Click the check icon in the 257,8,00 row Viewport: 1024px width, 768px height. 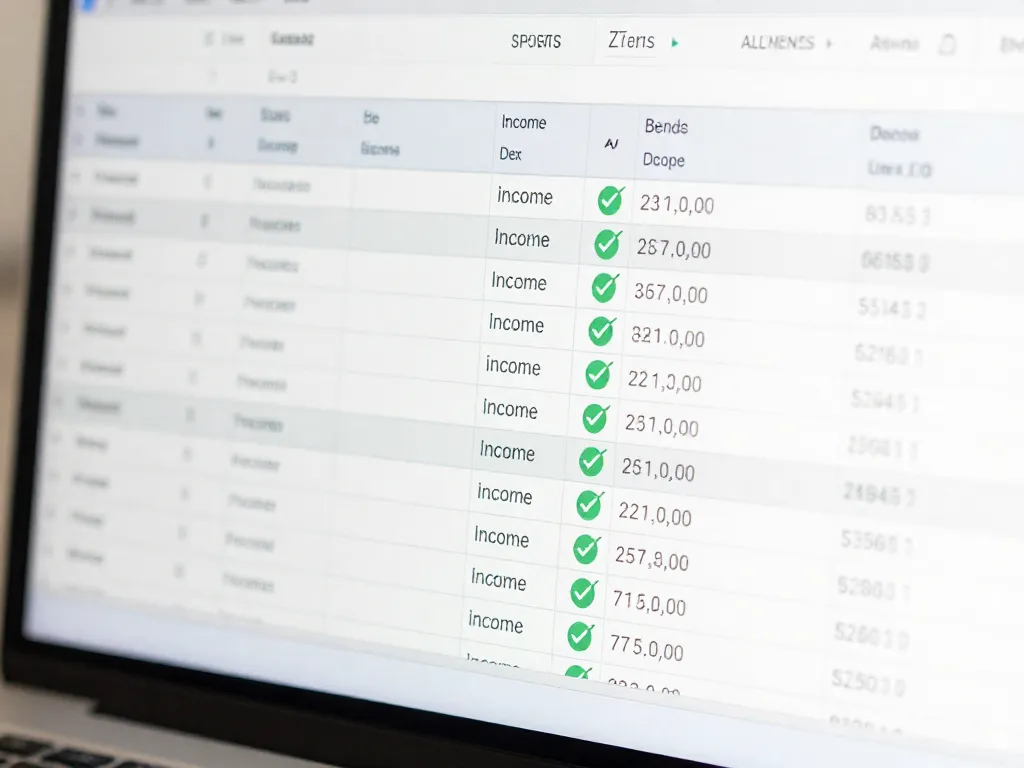coord(587,547)
